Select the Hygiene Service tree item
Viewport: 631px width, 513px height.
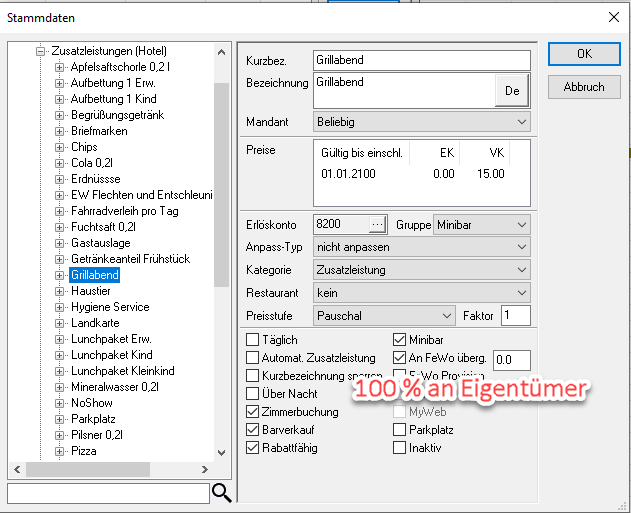pos(110,307)
